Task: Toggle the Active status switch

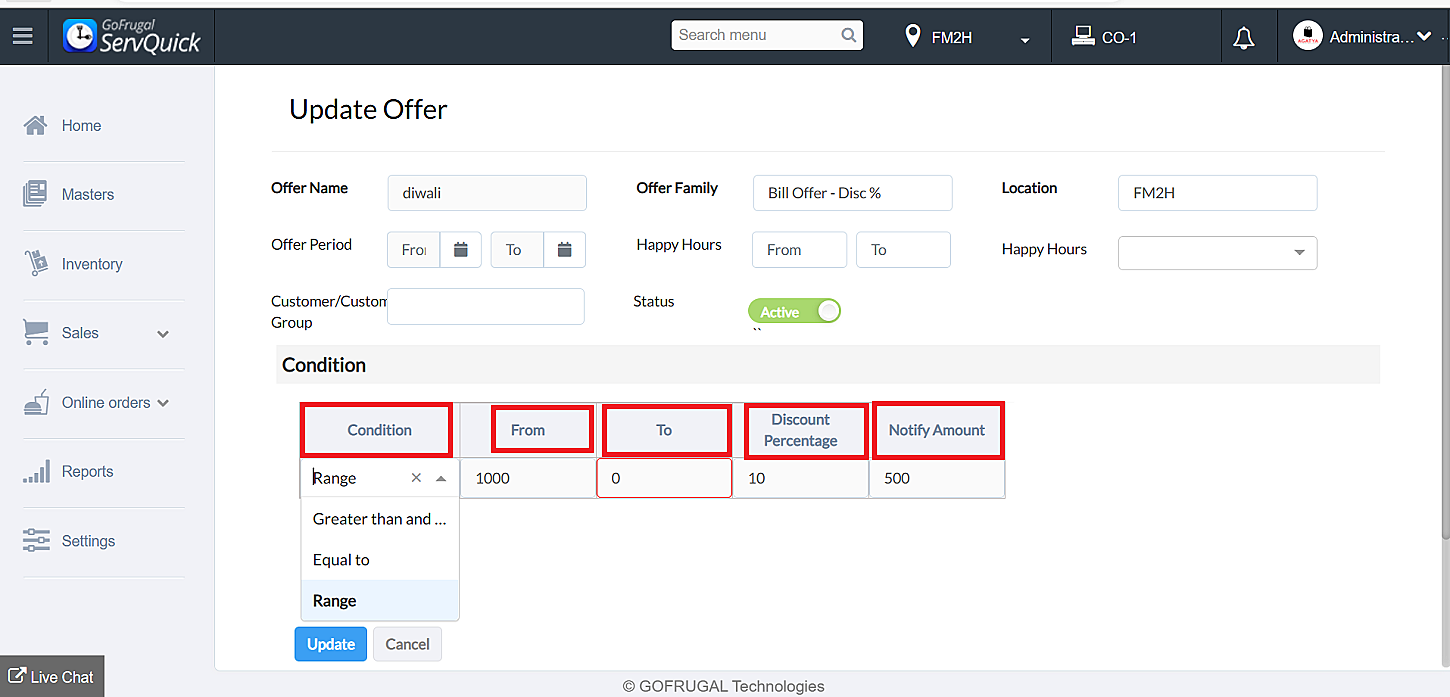Action: [x=795, y=312]
